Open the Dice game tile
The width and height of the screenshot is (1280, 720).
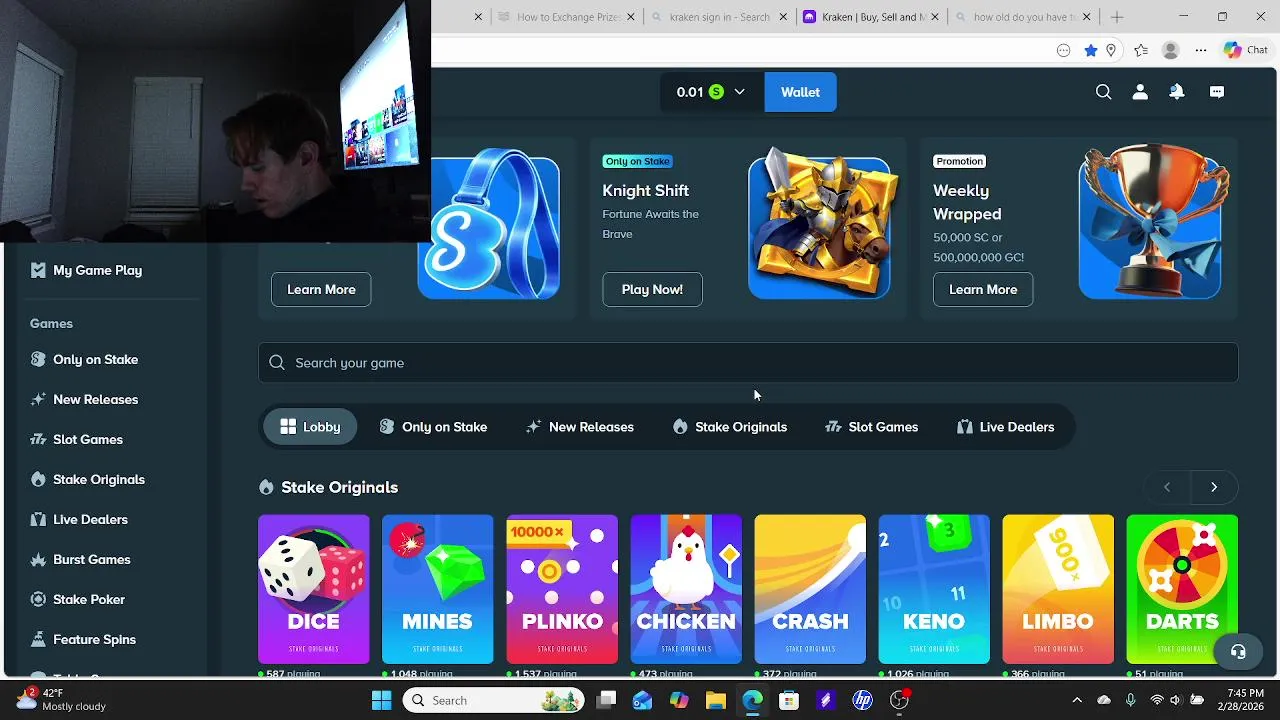click(314, 589)
